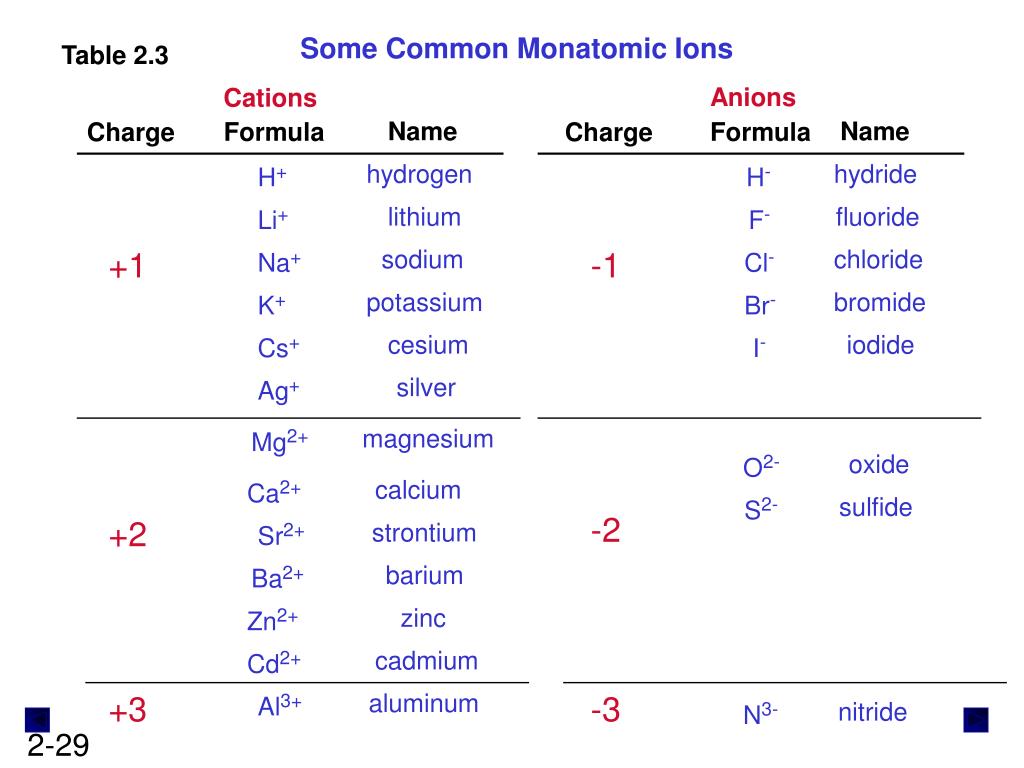Click the word chloride
The image size is (1024, 768).
pyautogui.click(x=878, y=260)
